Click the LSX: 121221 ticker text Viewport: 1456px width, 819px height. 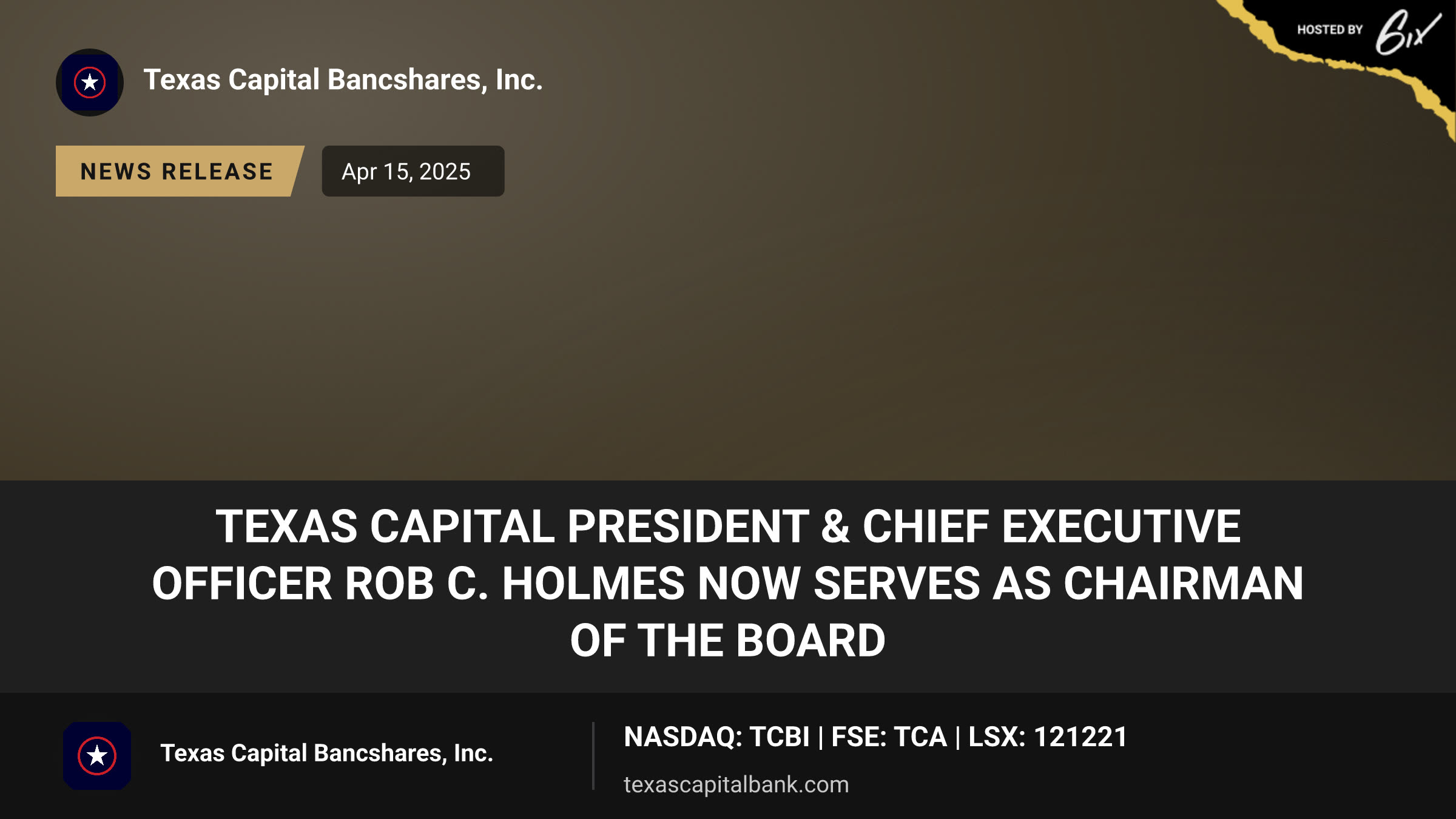[1048, 737]
